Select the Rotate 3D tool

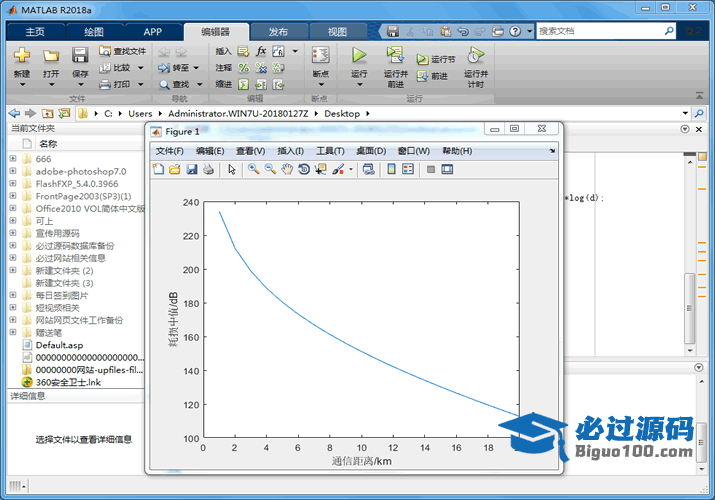(x=304, y=170)
